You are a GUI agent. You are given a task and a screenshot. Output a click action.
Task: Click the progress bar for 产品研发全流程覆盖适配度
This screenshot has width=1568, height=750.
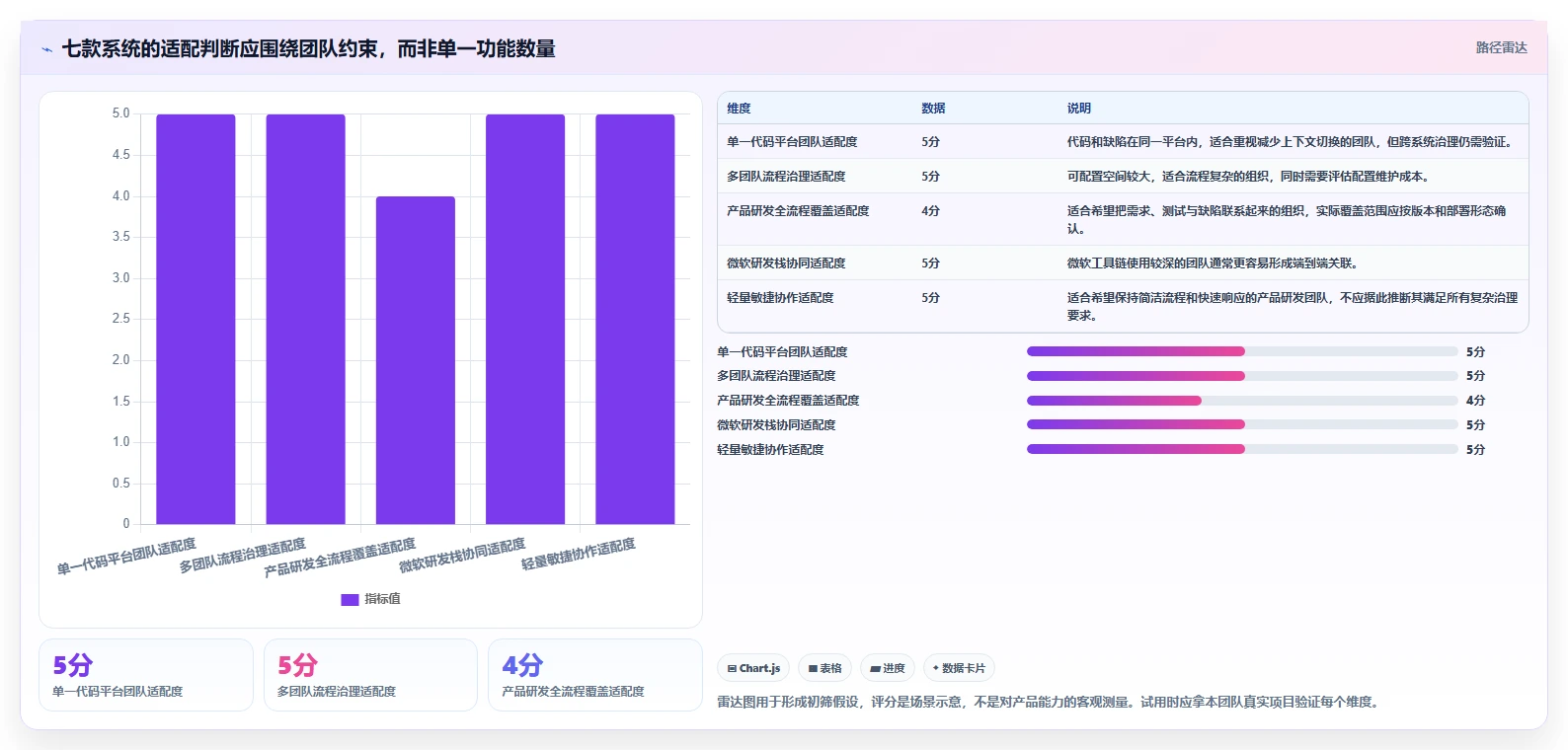pos(1242,401)
